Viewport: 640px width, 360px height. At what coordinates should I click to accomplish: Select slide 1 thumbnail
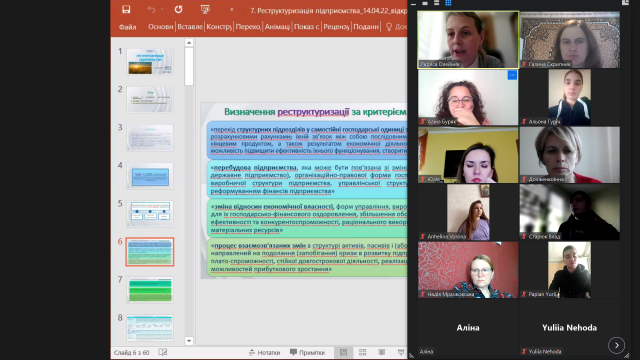click(150, 62)
